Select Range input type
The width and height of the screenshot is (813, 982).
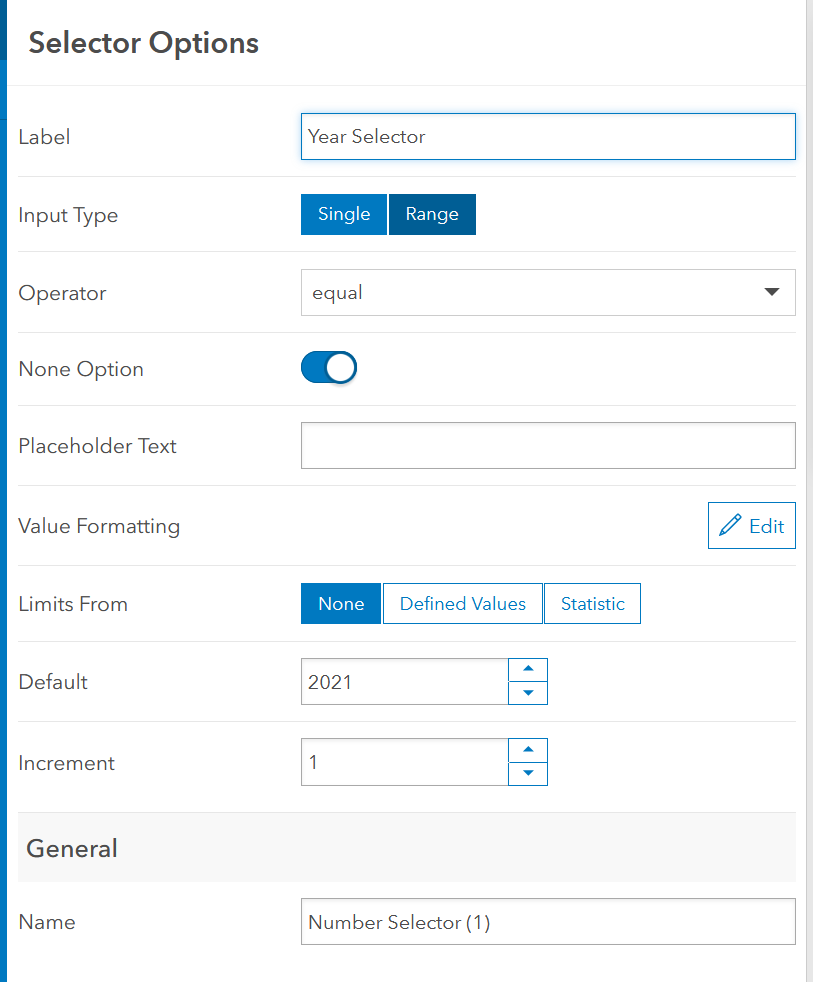point(432,214)
